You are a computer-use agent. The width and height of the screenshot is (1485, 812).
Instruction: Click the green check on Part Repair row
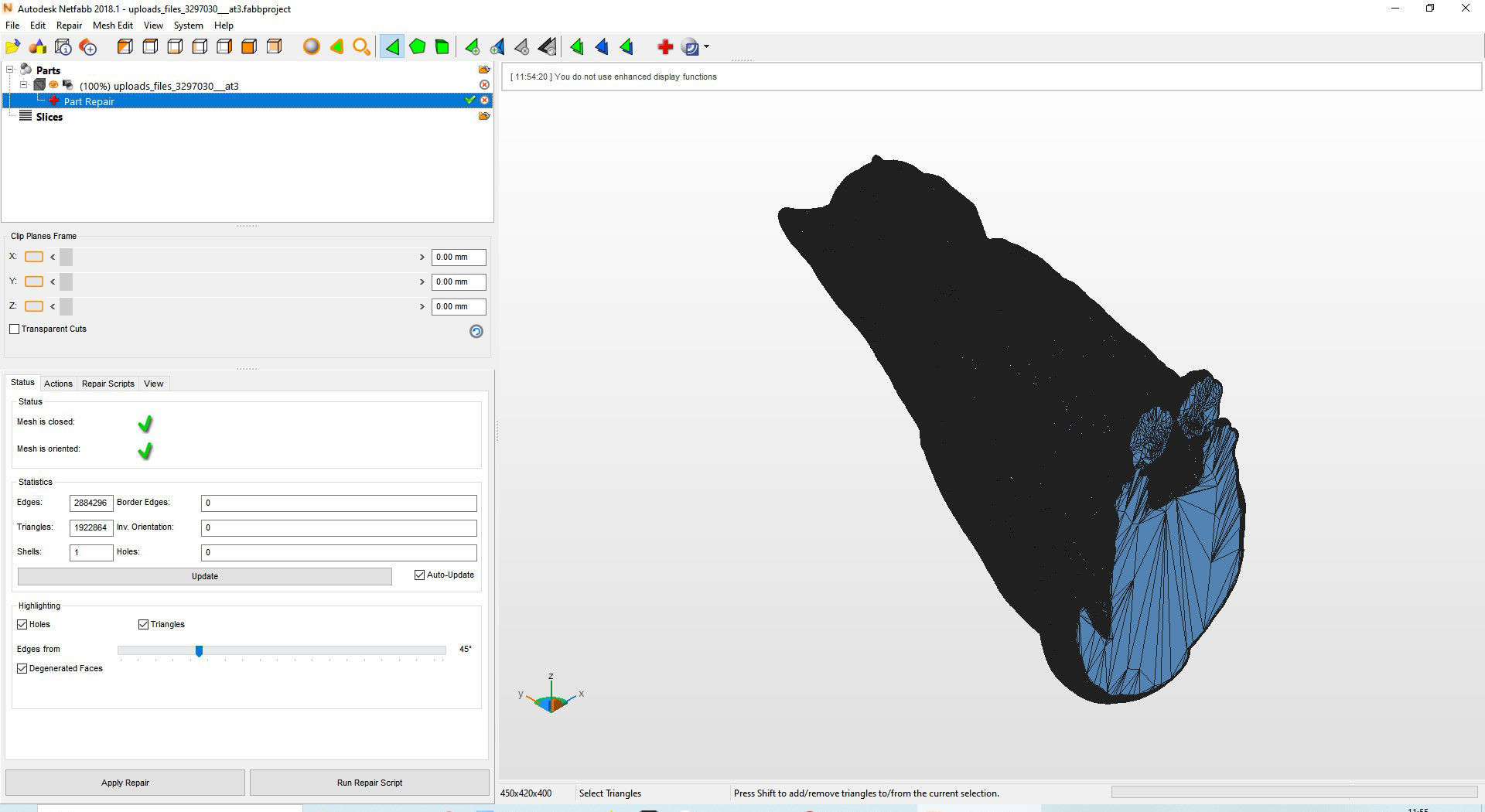click(x=470, y=101)
